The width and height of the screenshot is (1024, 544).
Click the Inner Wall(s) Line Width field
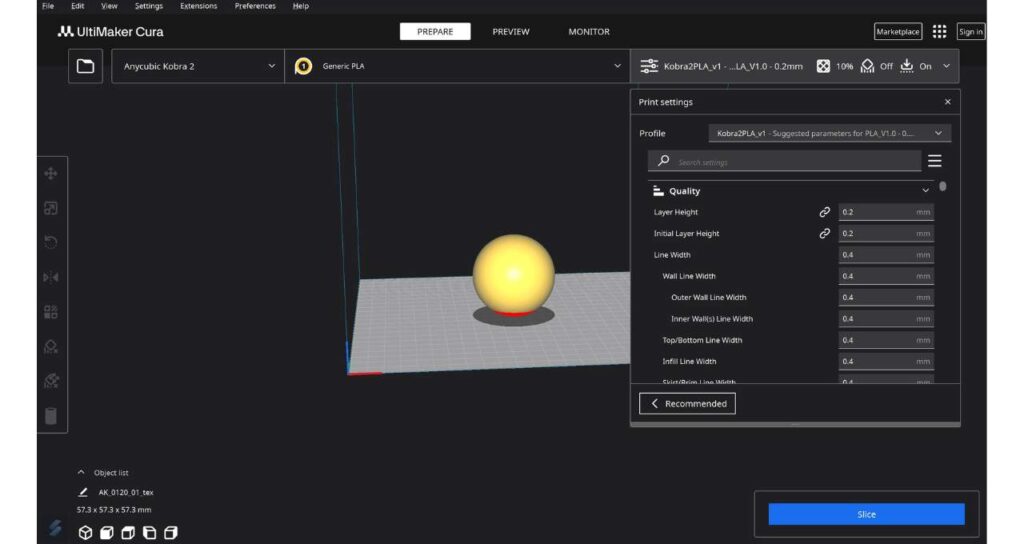click(x=886, y=319)
